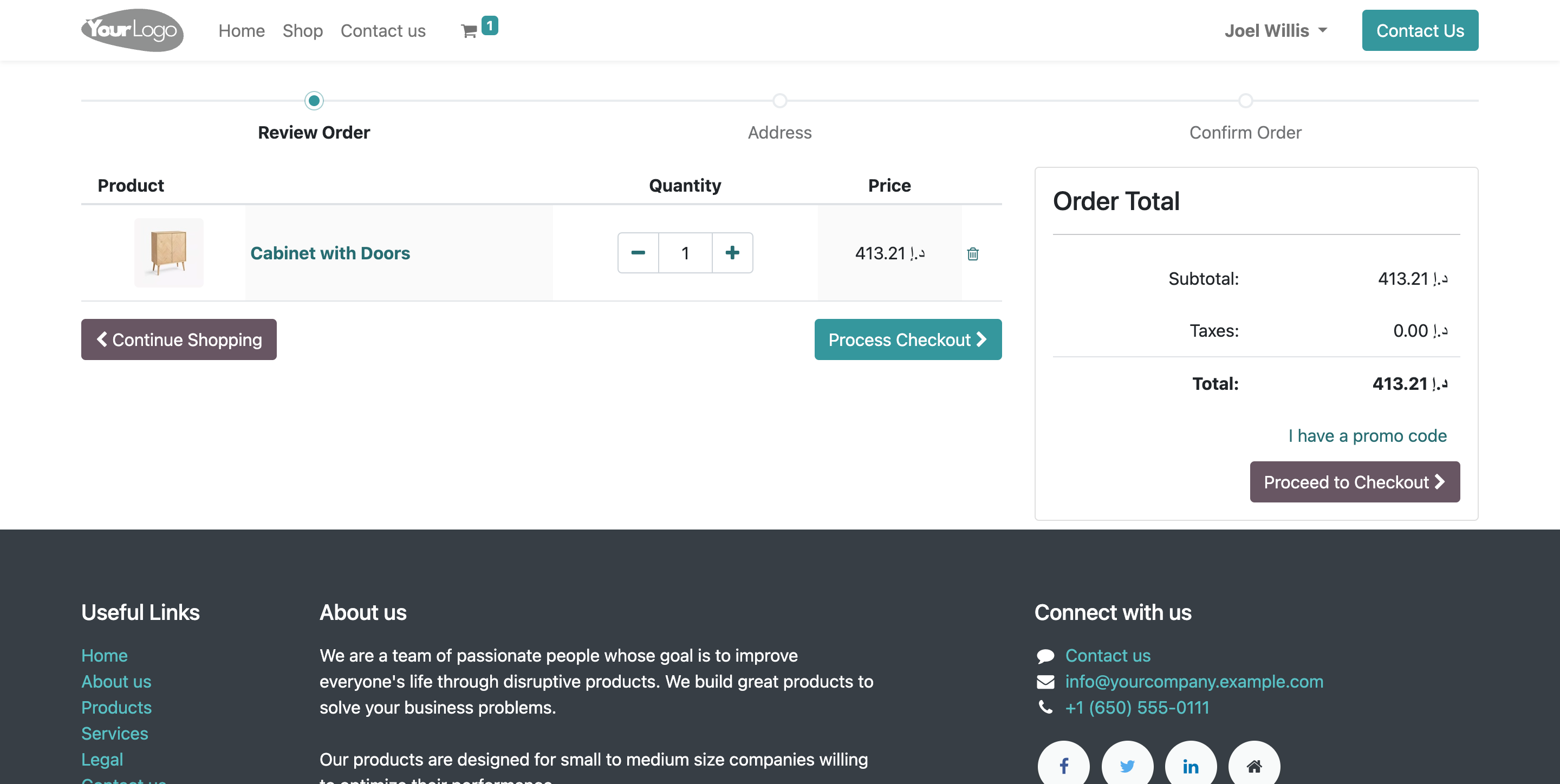Image resolution: width=1560 pixels, height=784 pixels.
Task: Open the Cabinet with Doors product thumbnail
Action: 169,252
